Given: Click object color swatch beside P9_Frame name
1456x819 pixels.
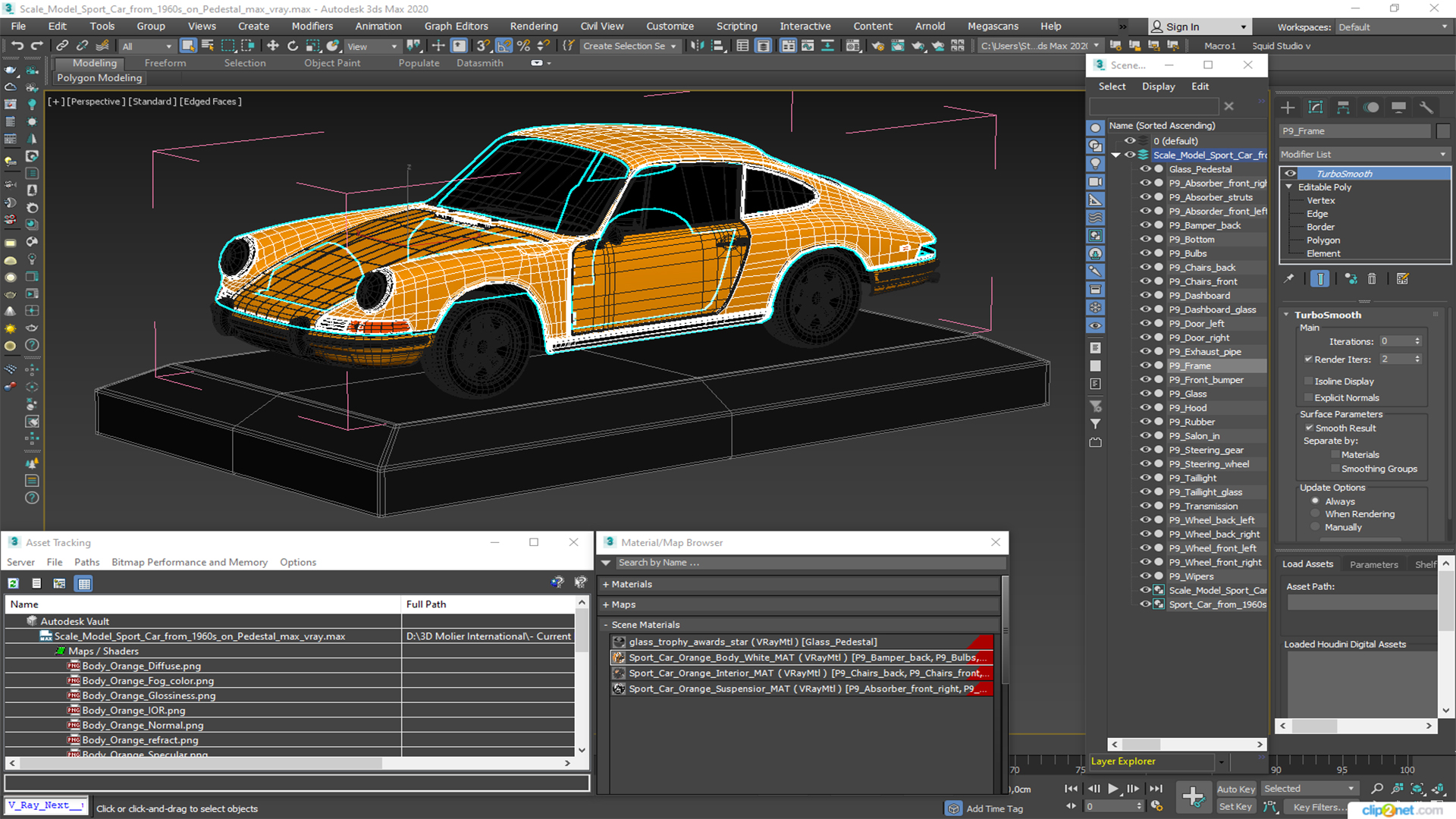Looking at the screenshot, I should click(1442, 131).
